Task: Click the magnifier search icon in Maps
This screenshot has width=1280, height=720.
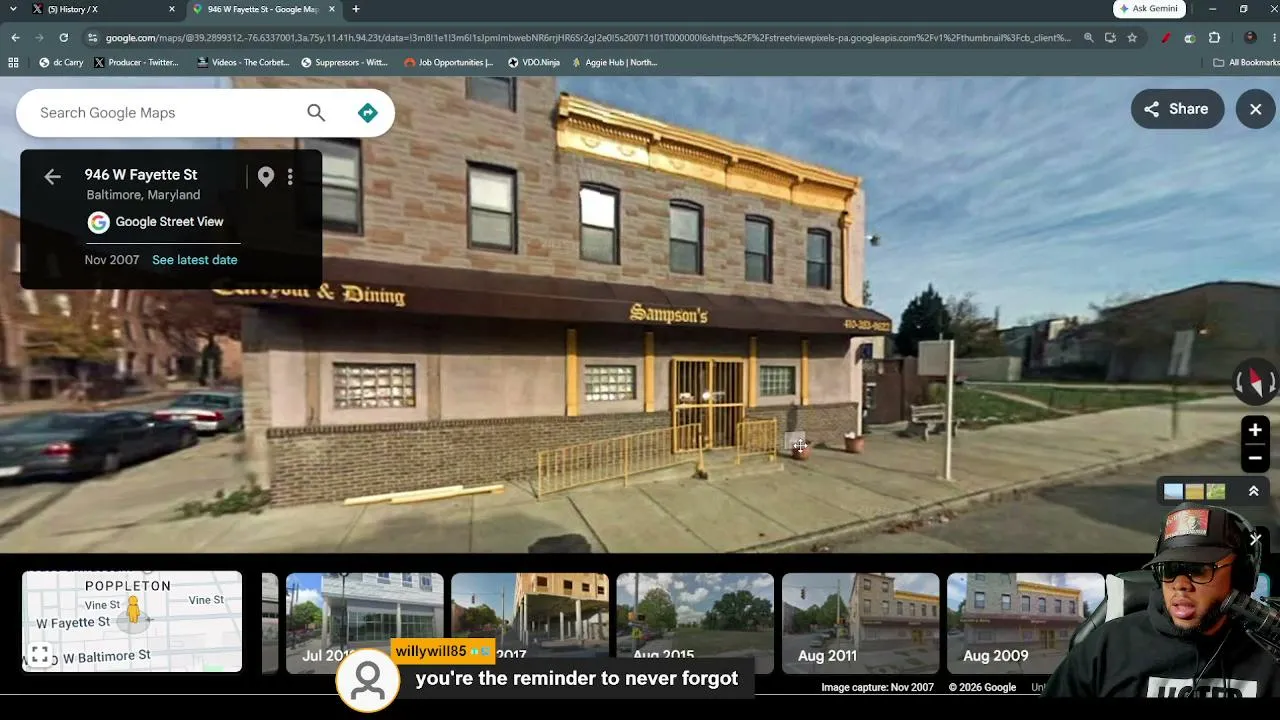Action: 316,113
